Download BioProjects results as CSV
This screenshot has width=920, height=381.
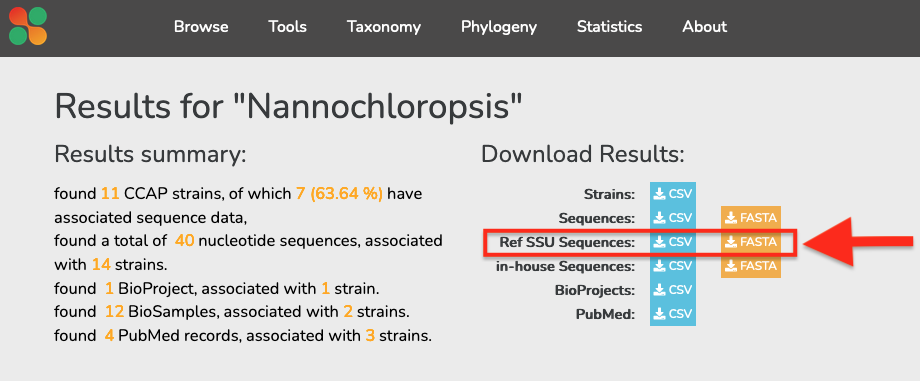[x=673, y=290]
